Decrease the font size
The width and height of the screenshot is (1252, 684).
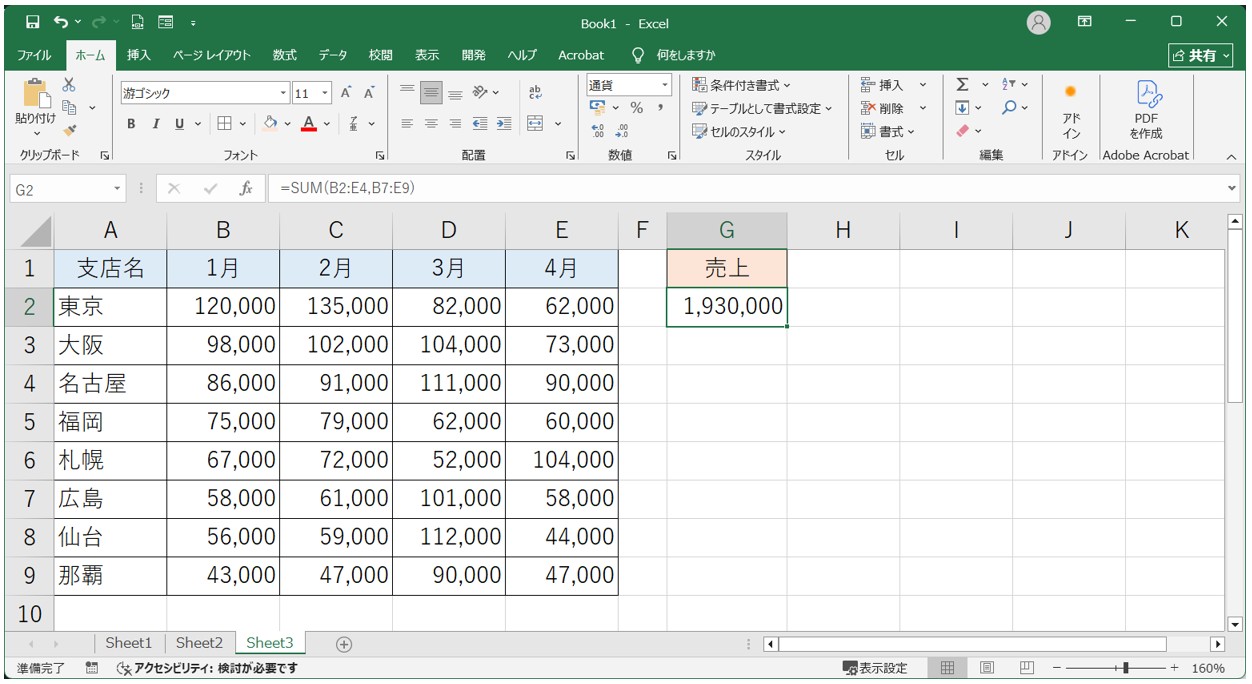369,93
